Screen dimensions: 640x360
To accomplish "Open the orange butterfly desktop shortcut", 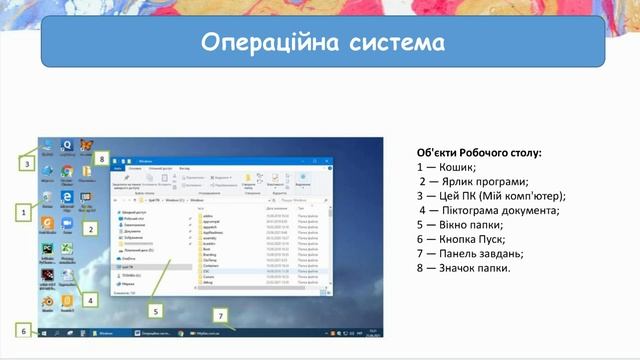I will pos(87,146).
